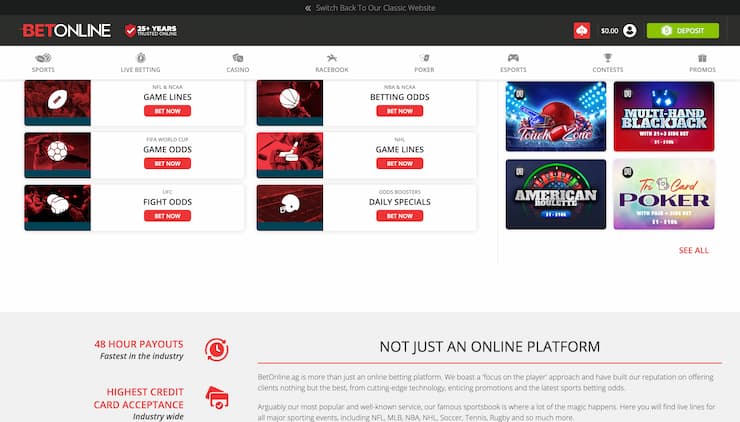Screen dimensions: 740x422
Task: Click the Game Lines title under NFL & NCAA
Action: pyautogui.click(x=168, y=97)
